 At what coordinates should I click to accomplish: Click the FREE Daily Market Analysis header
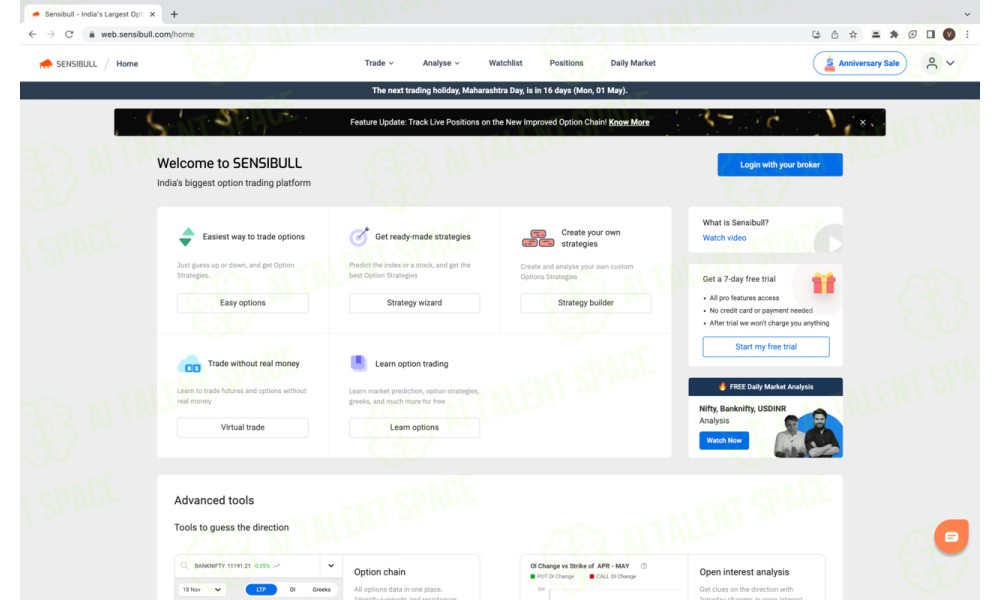pos(765,386)
